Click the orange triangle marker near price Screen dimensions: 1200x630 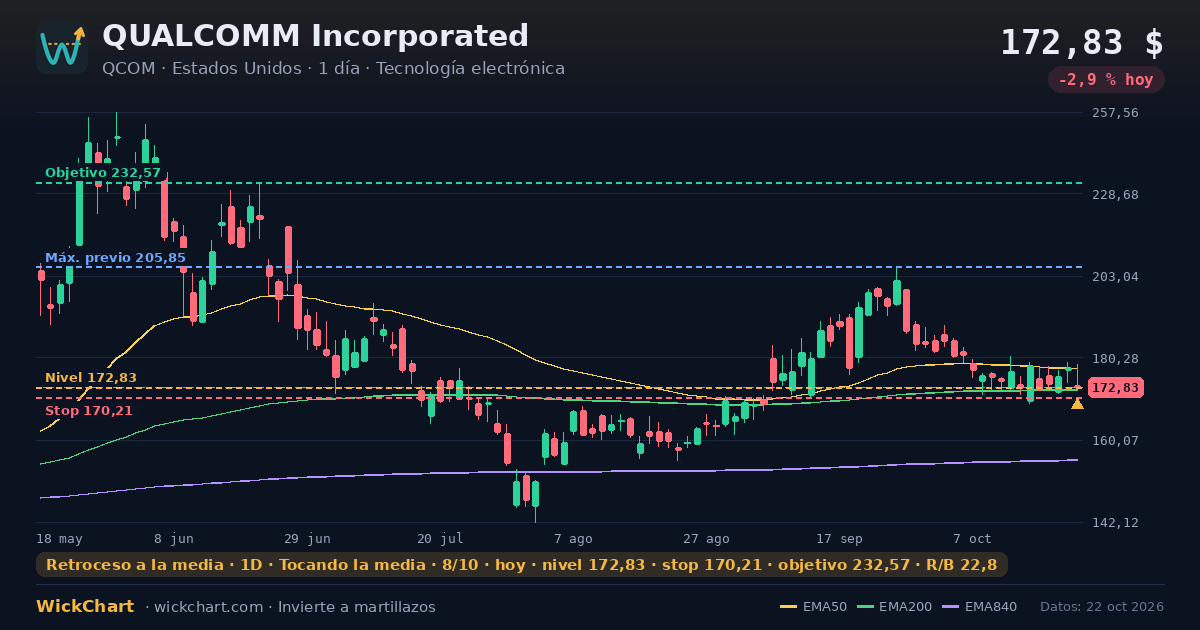(x=1077, y=404)
